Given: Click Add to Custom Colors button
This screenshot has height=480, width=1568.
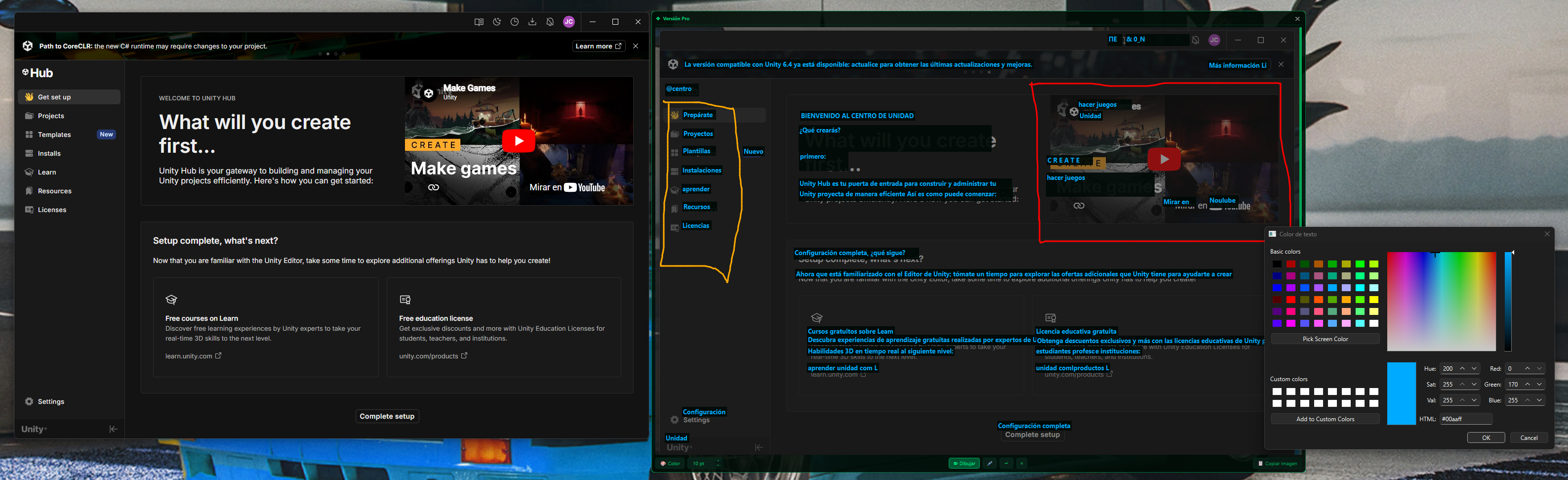Looking at the screenshot, I should click(x=1325, y=419).
